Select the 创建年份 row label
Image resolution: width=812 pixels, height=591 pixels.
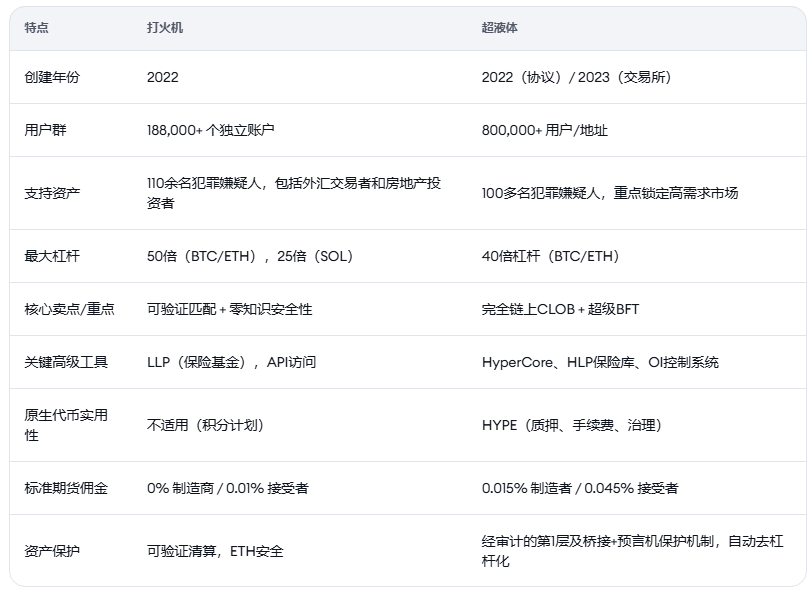pos(52,77)
